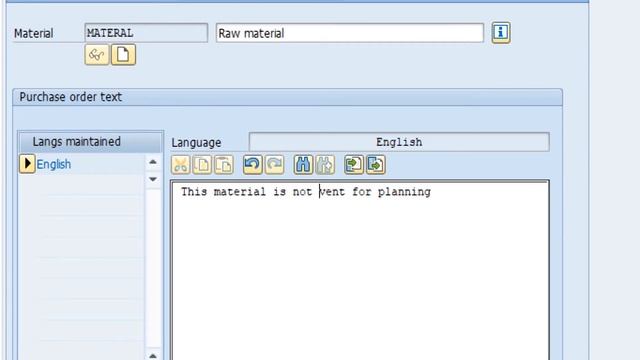Screen dimensions: 640x360
Task: Click the display/change glasses icon under Material
Action: tap(97, 55)
